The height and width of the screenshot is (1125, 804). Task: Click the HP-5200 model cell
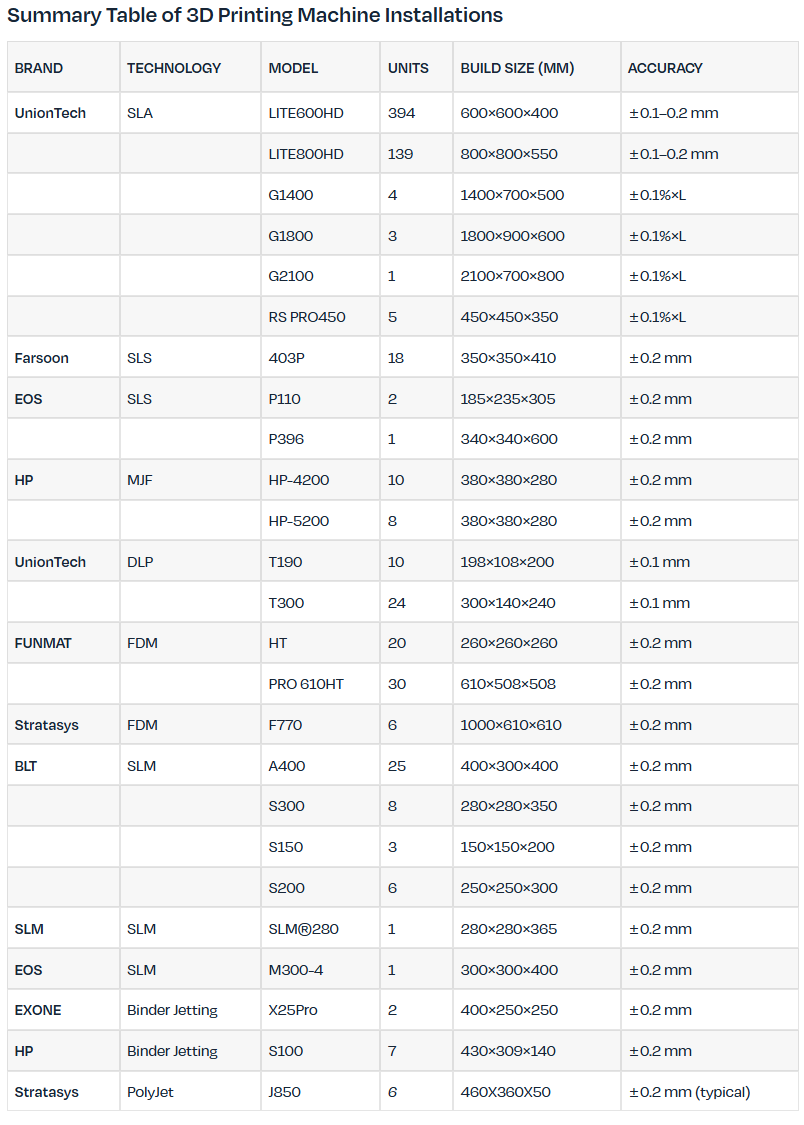pos(299,521)
